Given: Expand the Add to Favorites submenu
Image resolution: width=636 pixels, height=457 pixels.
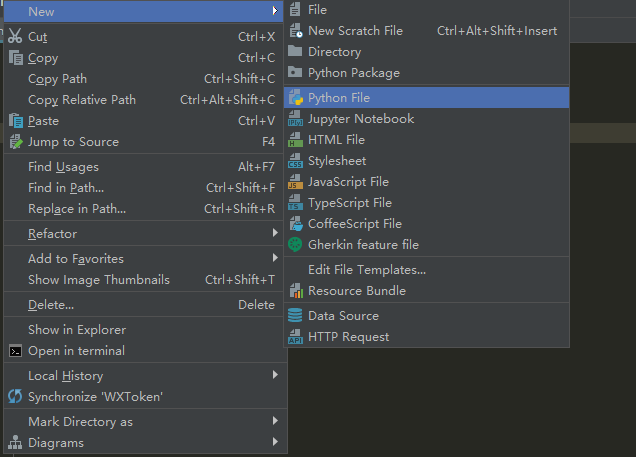Looking at the screenshot, I should (275, 259).
